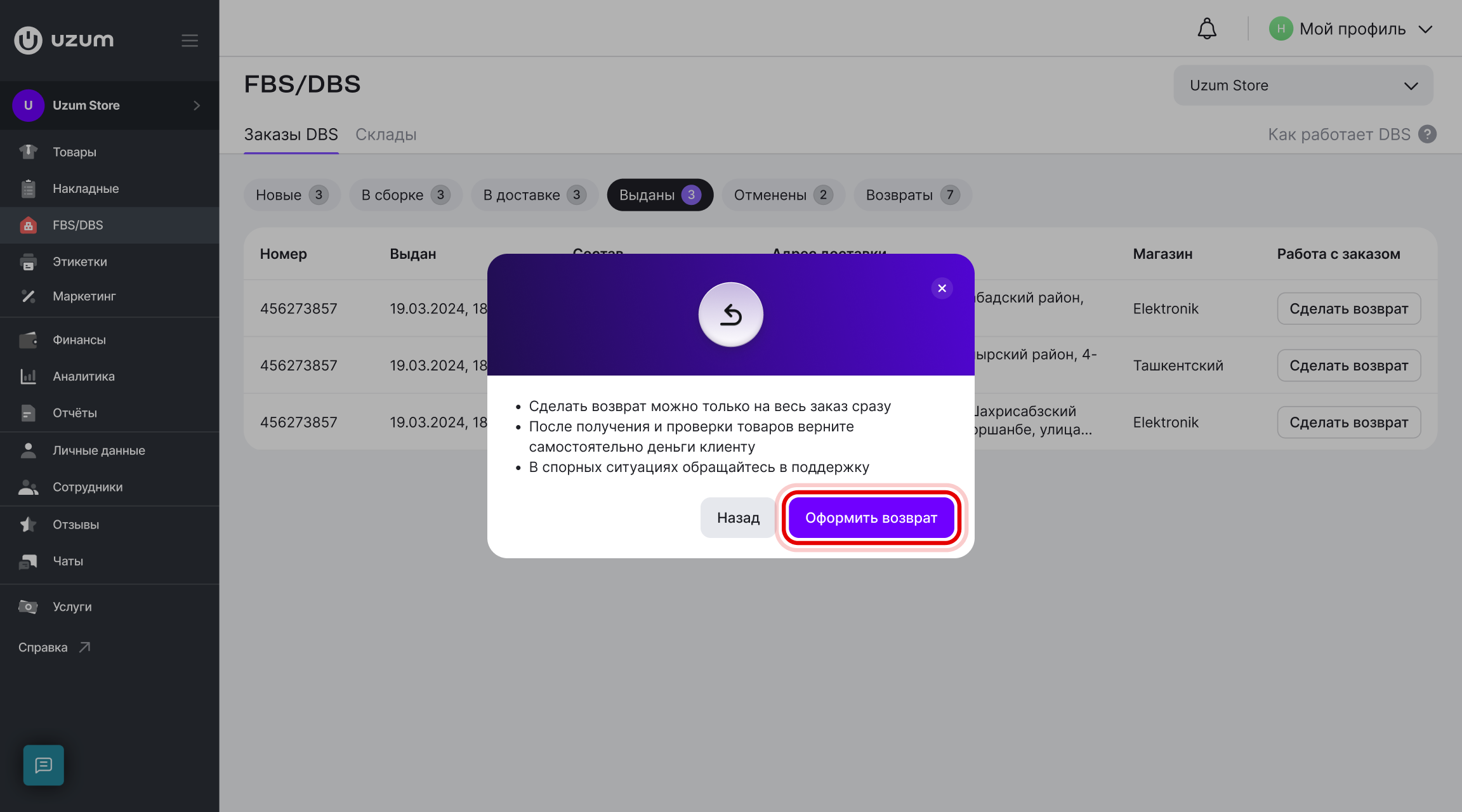The height and width of the screenshot is (812, 1462).
Task: Open Сотрудники sidebar item
Action: [109, 487]
